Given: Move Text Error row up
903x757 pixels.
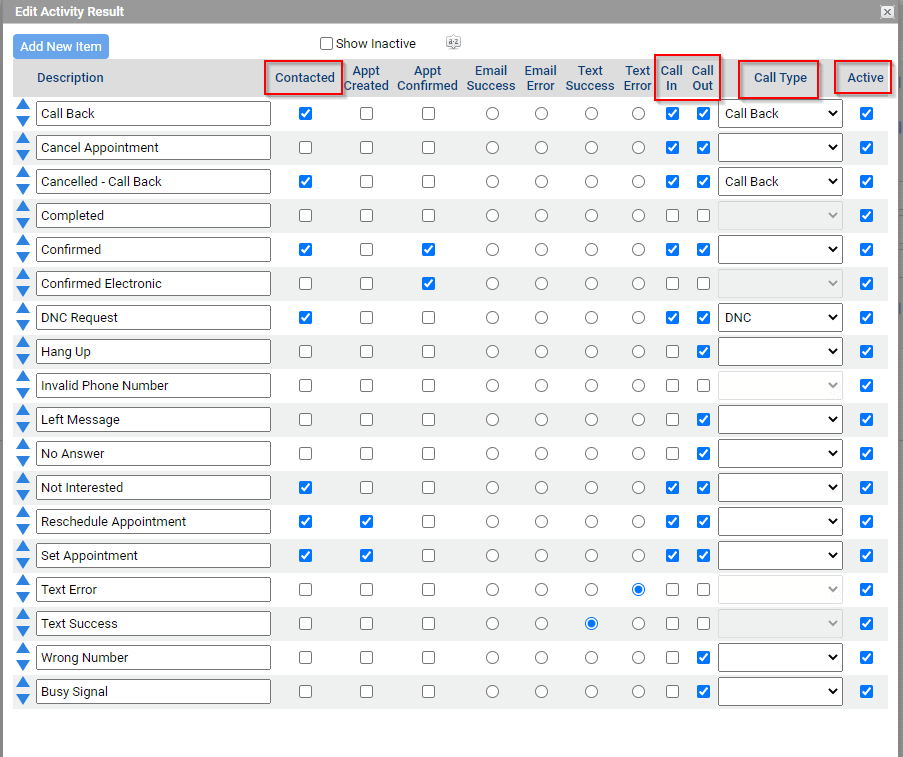Looking at the screenshot, I should [x=23, y=581].
